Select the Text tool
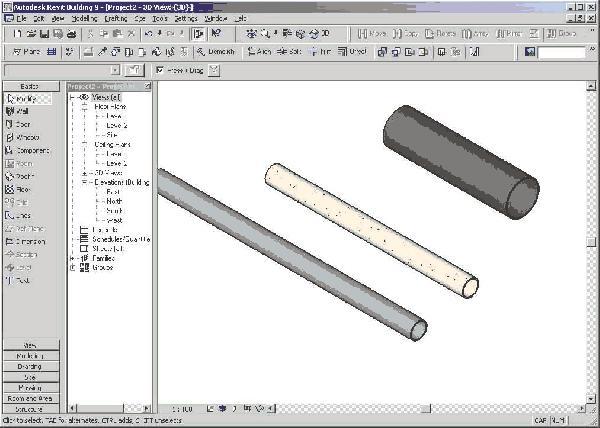This screenshot has width=600, height=428. click(18, 280)
